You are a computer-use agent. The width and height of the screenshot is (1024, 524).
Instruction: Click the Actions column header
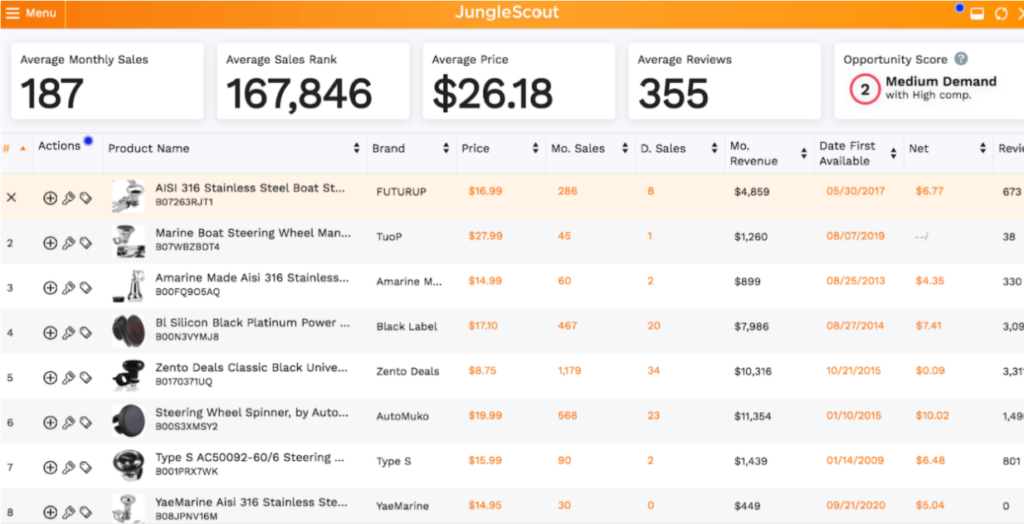(x=59, y=146)
